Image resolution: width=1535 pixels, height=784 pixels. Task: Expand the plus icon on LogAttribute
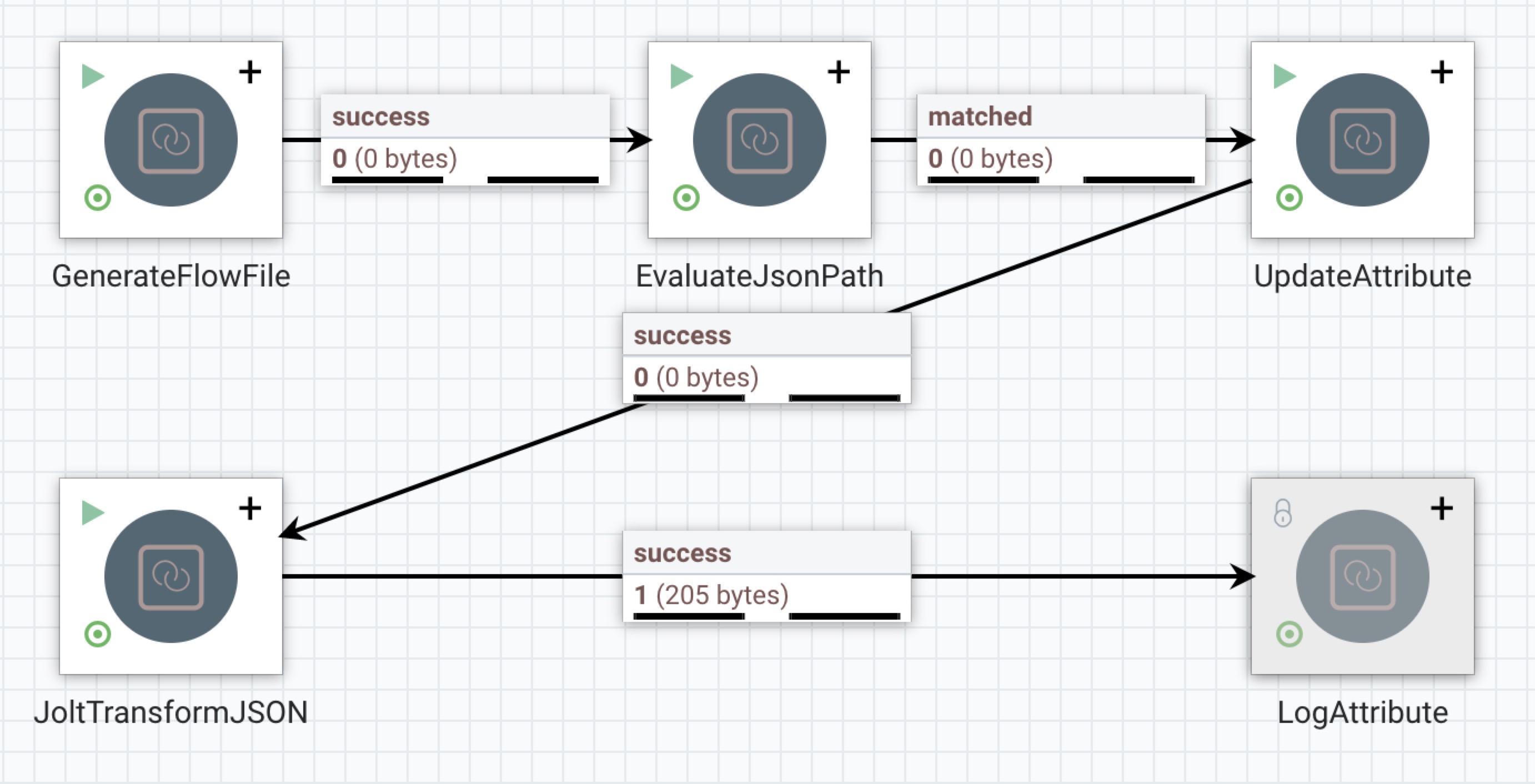[x=1442, y=509]
